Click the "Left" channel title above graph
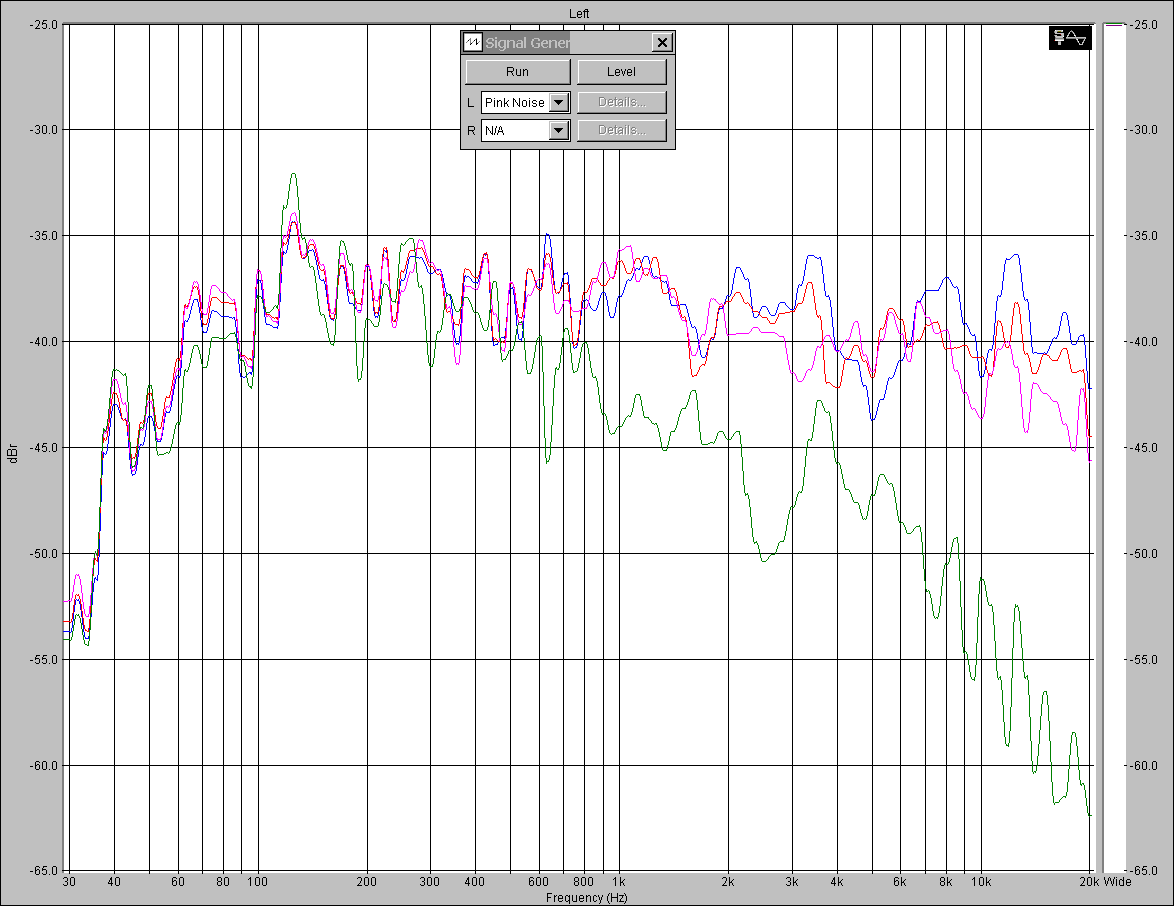1174x906 pixels. coord(579,13)
